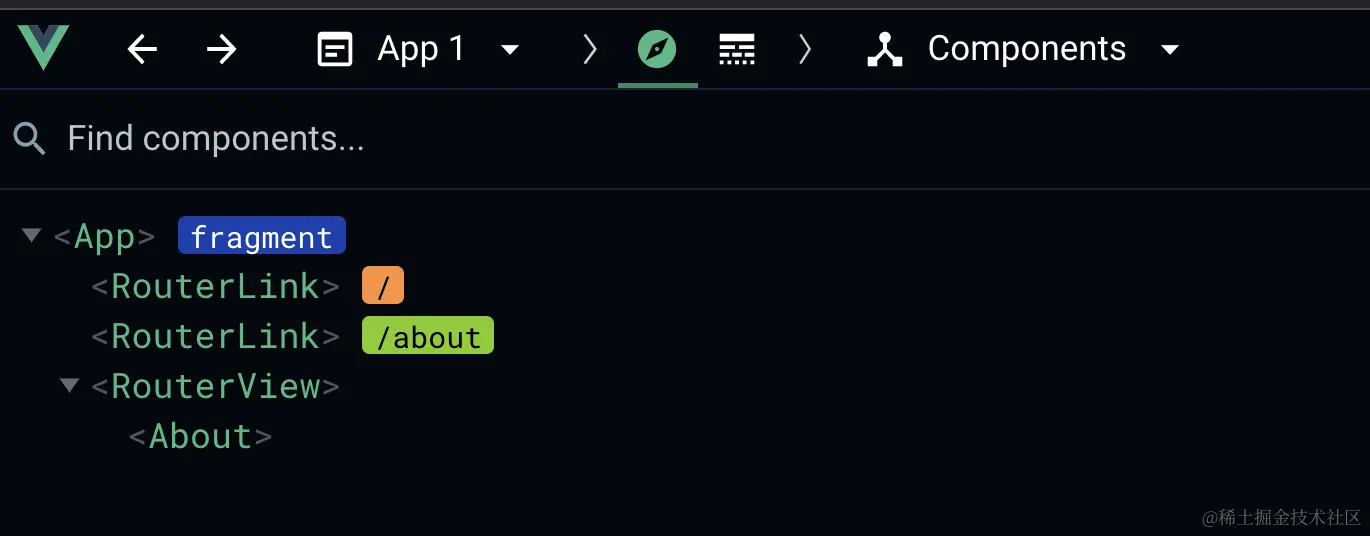Open the Components dropdown arrow
The height and width of the screenshot is (536, 1370).
click(x=1170, y=49)
